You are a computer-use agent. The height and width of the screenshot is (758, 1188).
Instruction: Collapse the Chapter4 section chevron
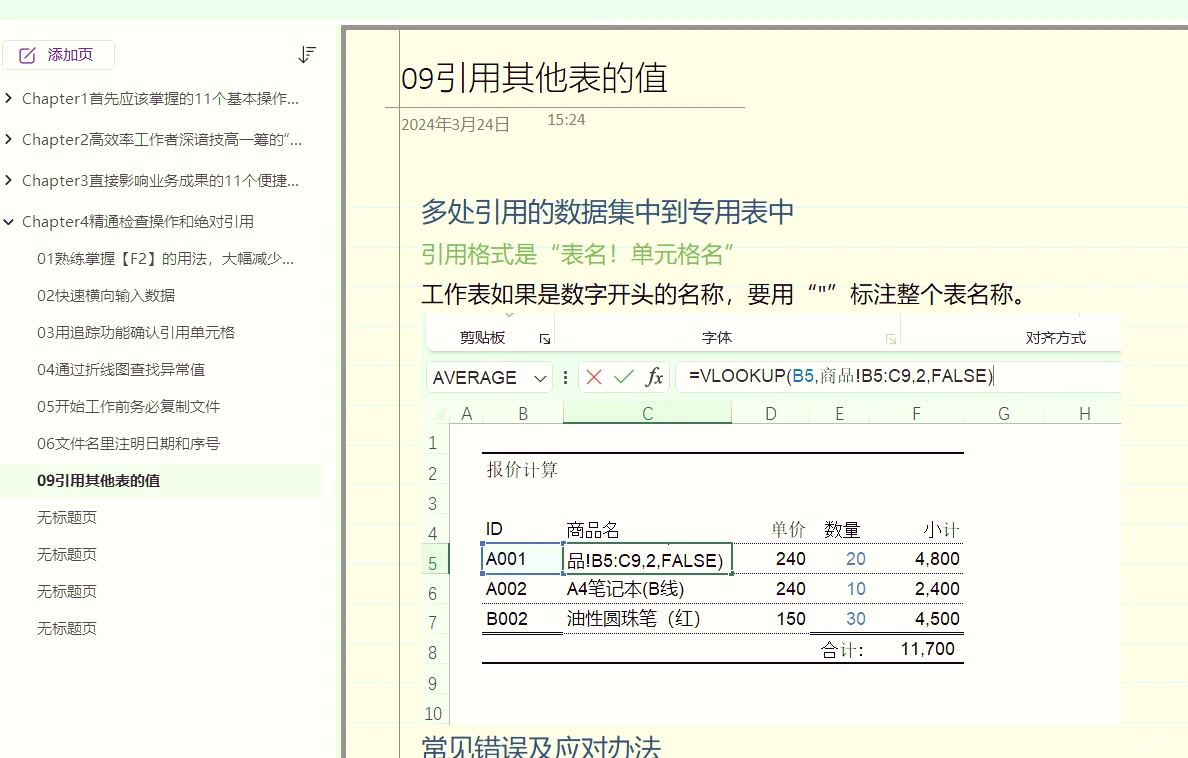(8, 221)
